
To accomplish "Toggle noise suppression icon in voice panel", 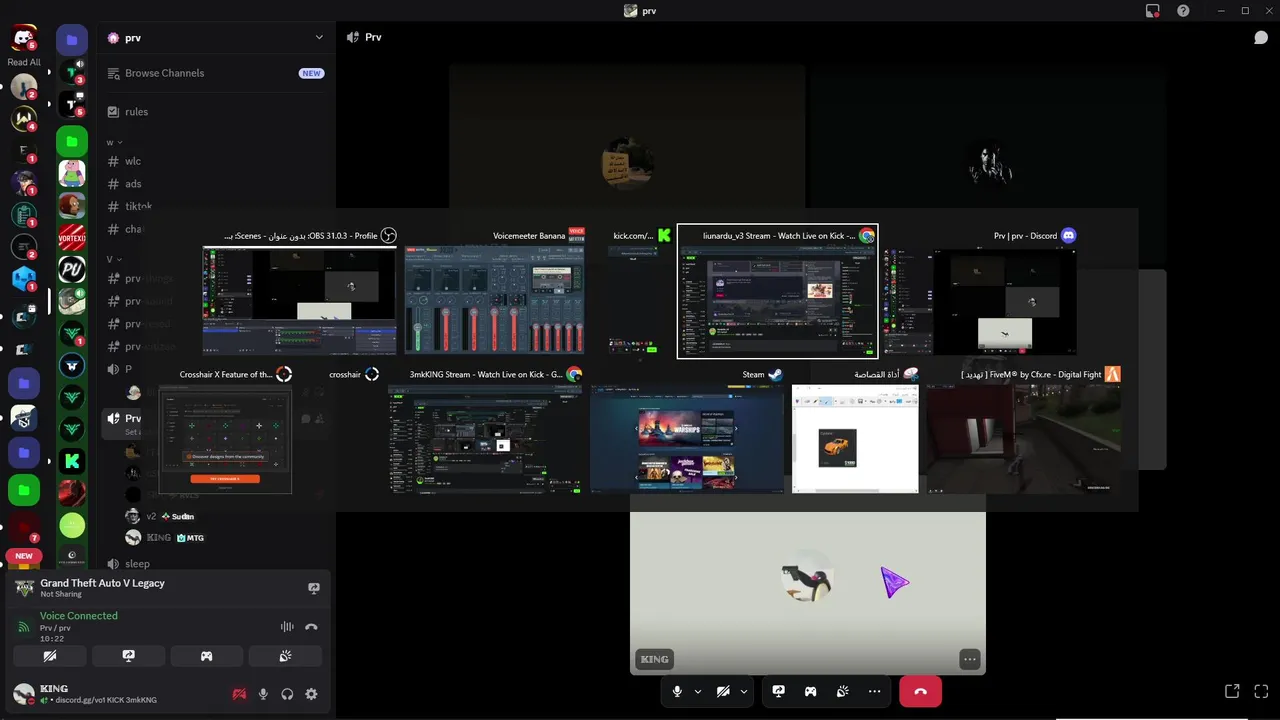I will [287, 627].
